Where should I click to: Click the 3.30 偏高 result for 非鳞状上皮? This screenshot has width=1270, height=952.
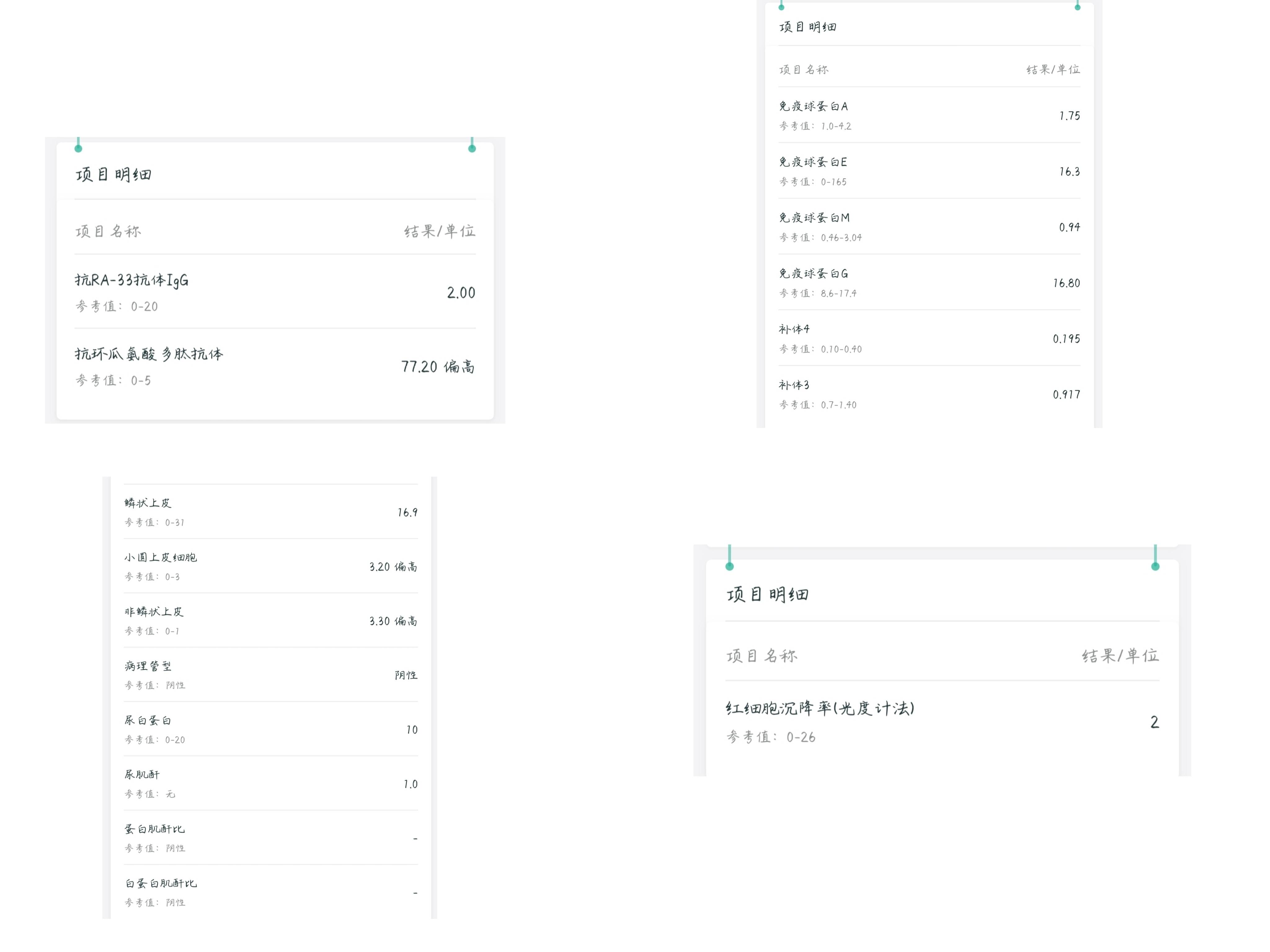(393, 621)
